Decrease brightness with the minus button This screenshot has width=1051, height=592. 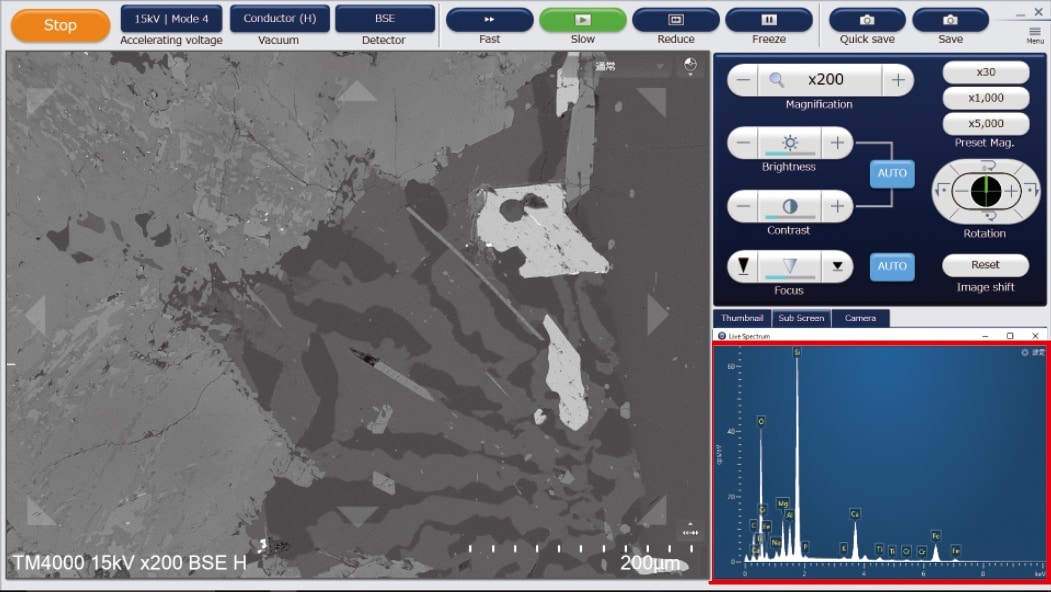click(743, 143)
